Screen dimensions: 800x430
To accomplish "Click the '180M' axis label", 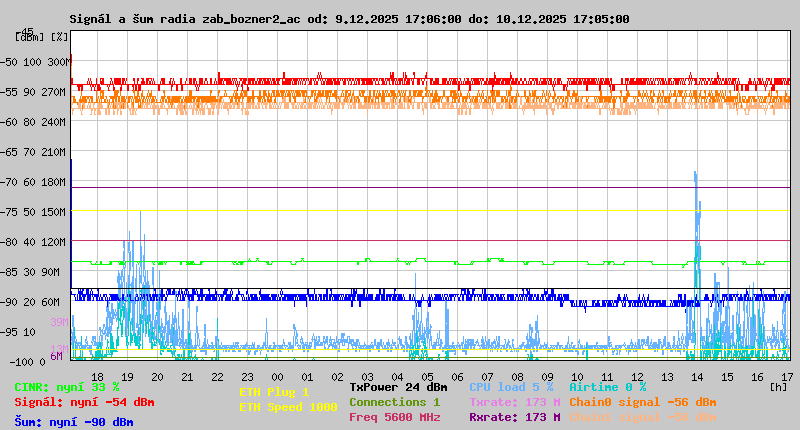I will click(54, 182).
